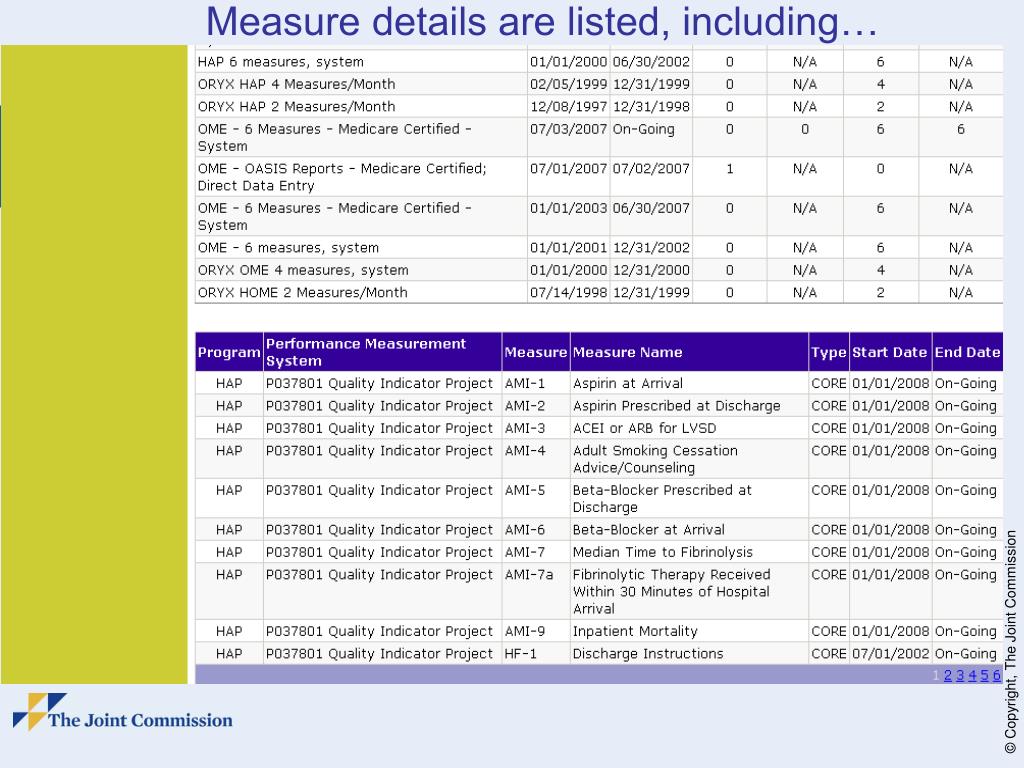This screenshot has height=768, width=1024.
Task: Go to page 6 of measures
Action: (x=997, y=675)
